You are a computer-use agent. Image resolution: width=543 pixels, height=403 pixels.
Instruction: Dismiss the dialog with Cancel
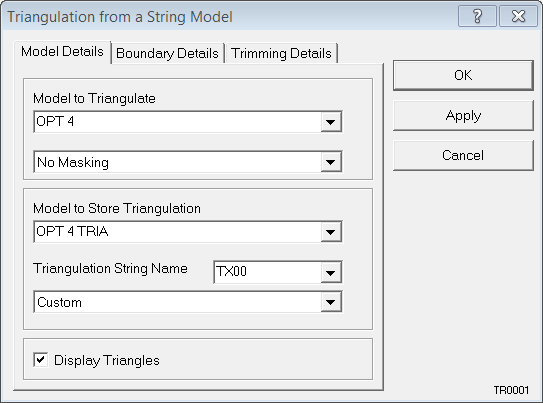[463, 155]
